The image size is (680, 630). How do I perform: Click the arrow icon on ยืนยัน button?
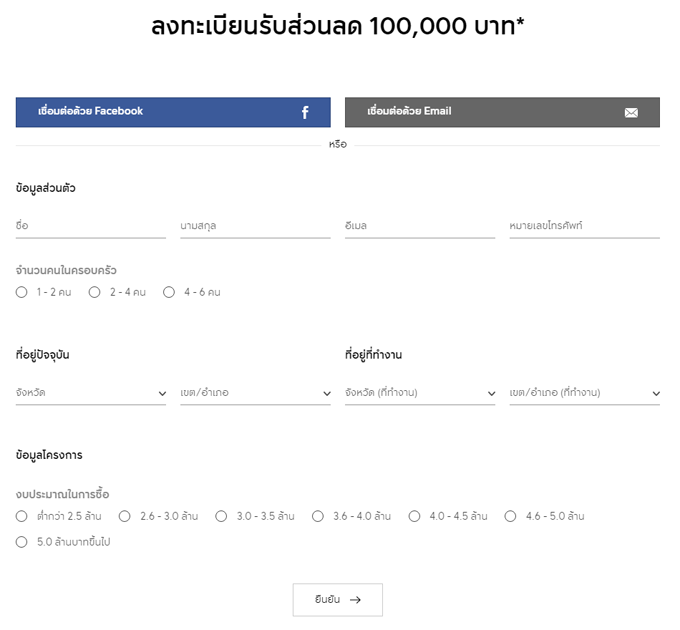pyautogui.click(x=355, y=600)
